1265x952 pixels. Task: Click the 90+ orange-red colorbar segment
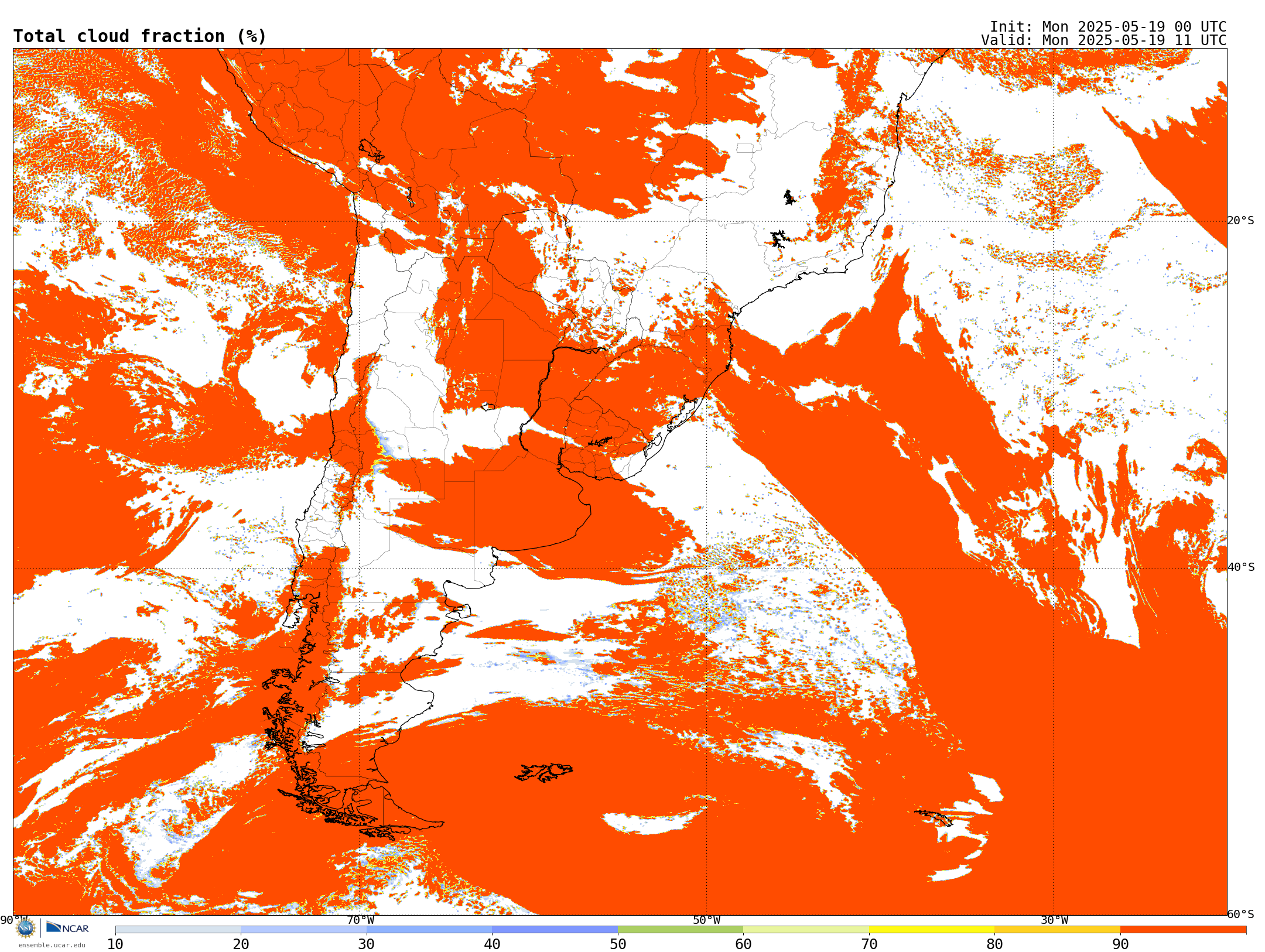1183,930
